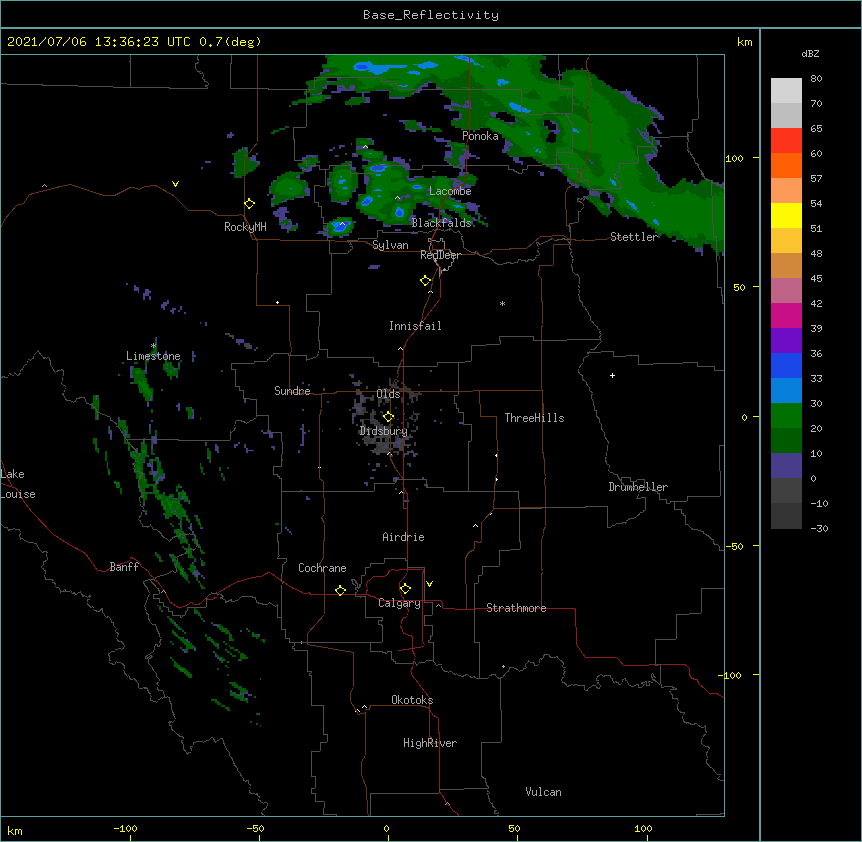Viewport: 862px width, 842px height.
Task: Click the asterisk marker above Limestone label
Action: (153, 346)
